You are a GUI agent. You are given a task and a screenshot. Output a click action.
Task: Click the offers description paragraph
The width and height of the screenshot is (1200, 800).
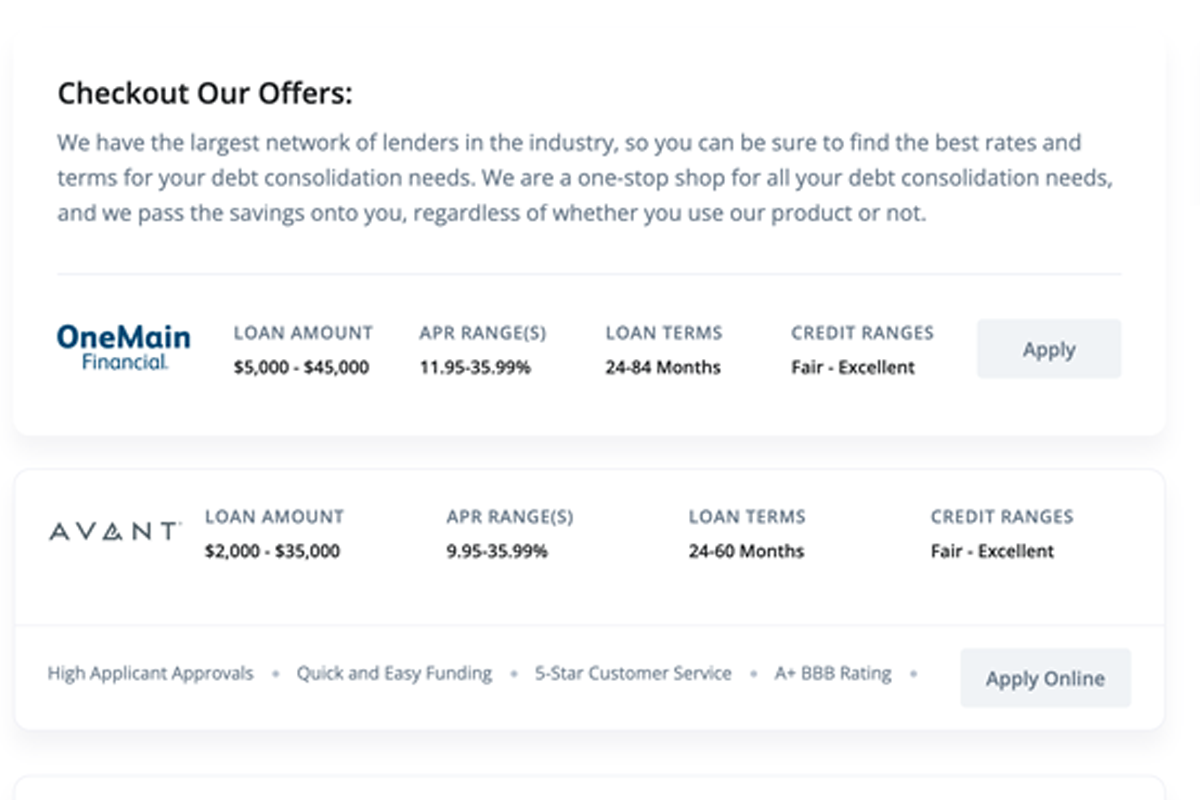coord(585,178)
